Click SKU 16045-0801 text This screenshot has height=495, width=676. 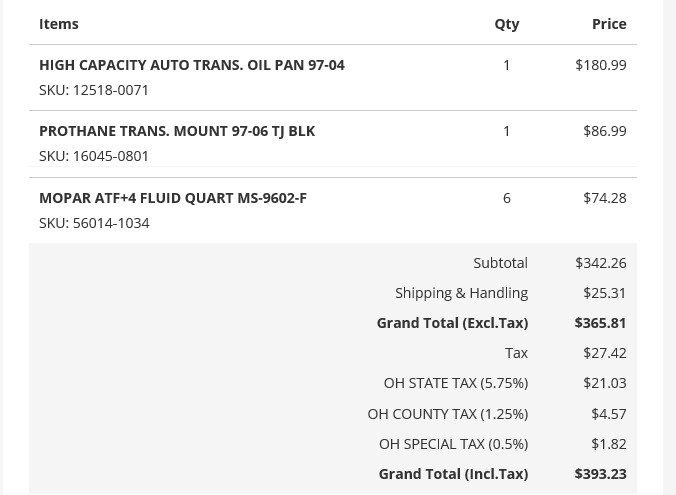94,156
